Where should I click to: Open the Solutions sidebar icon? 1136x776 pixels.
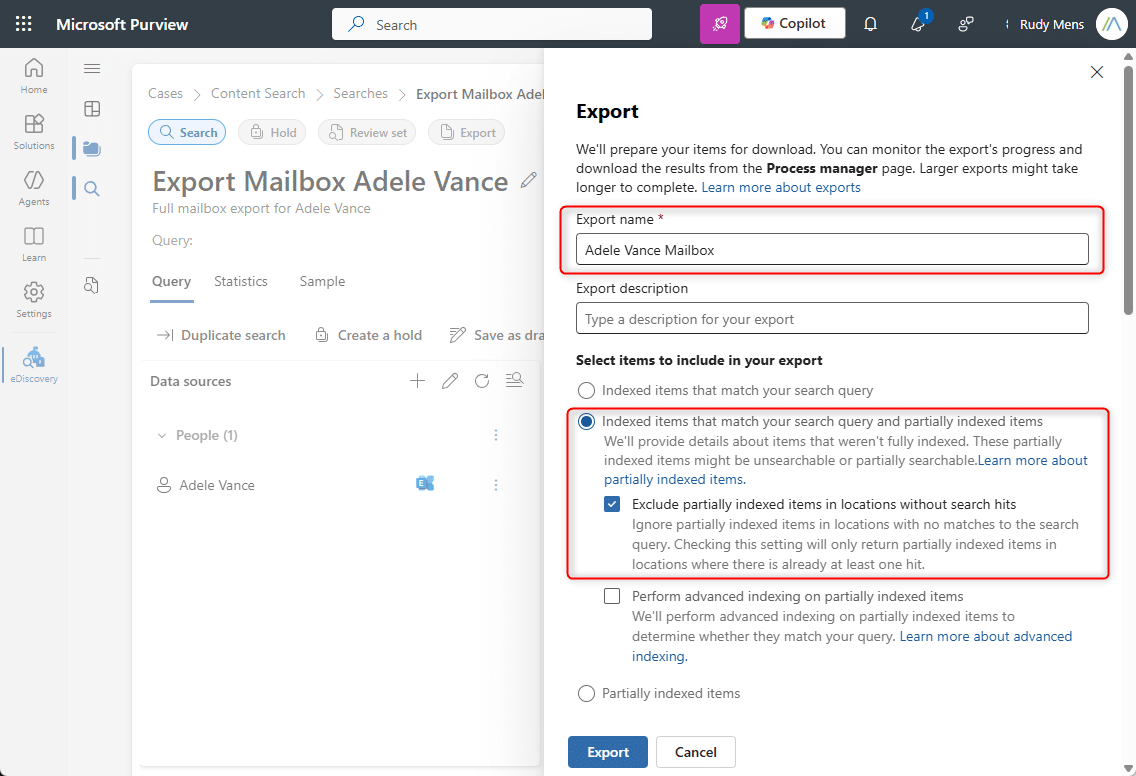pyautogui.click(x=34, y=130)
